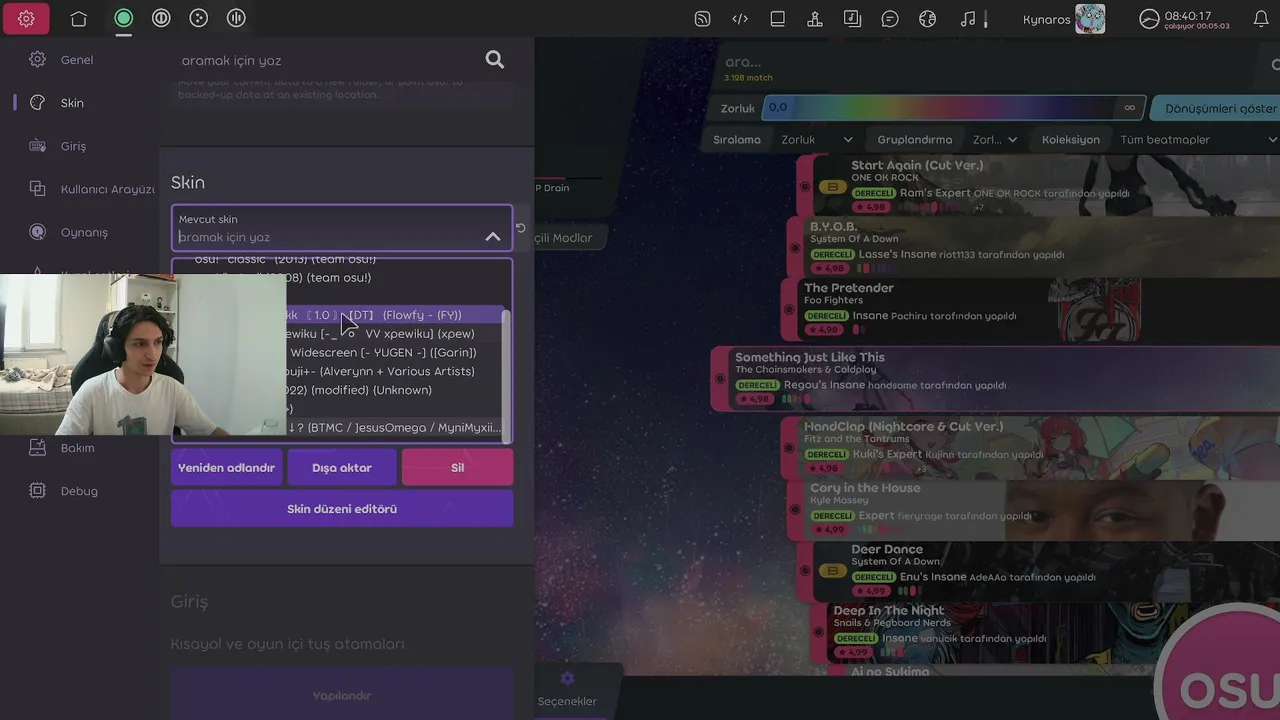Select Something Just Like This beatmap
The width and height of the screenshot is (1280, 720).
pos(995,378)
